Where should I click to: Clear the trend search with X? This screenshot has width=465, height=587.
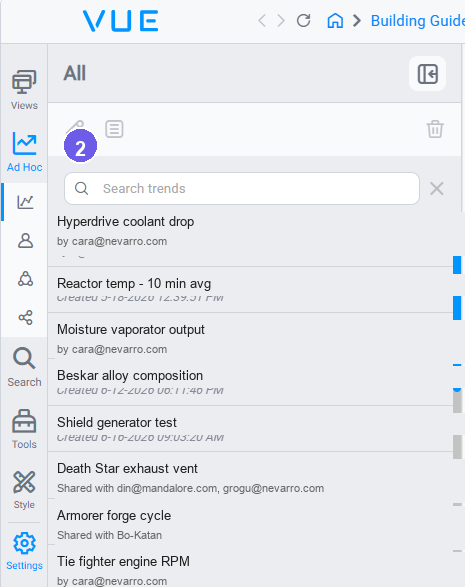point(437,188)
